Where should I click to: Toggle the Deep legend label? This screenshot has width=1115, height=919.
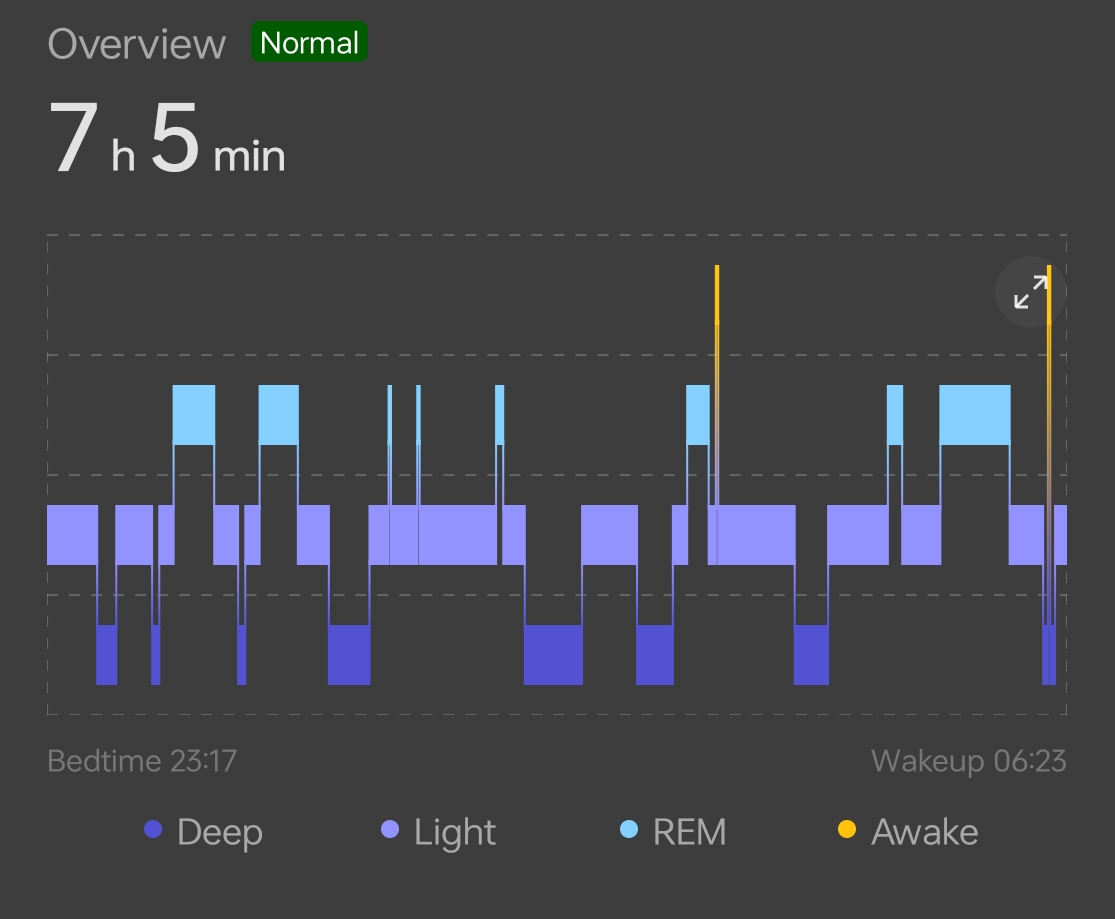pos(219,832)
